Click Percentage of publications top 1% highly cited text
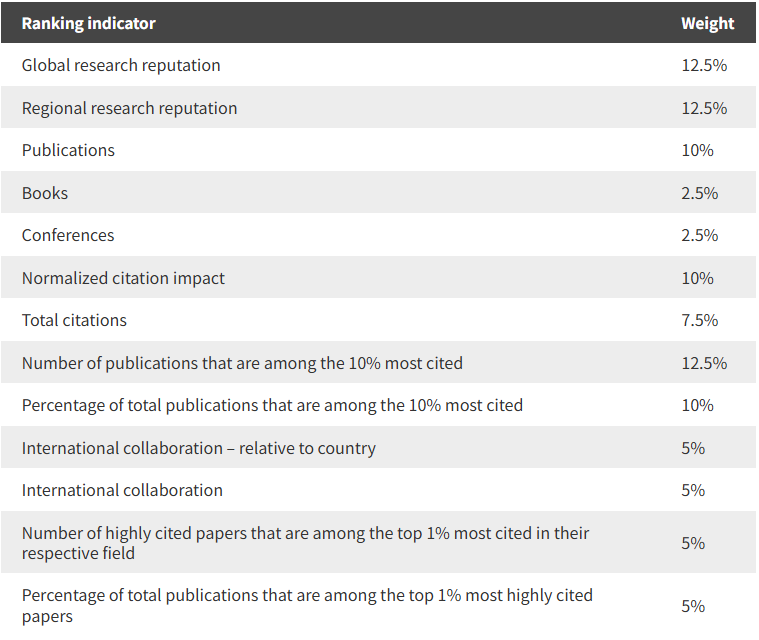Screen dimensions: 759x640 coord(307,606)
